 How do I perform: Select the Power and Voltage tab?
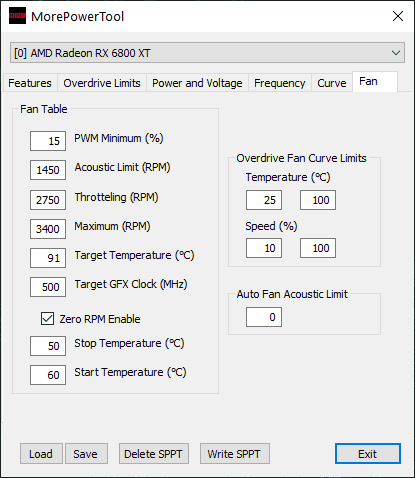coord(197,83)
